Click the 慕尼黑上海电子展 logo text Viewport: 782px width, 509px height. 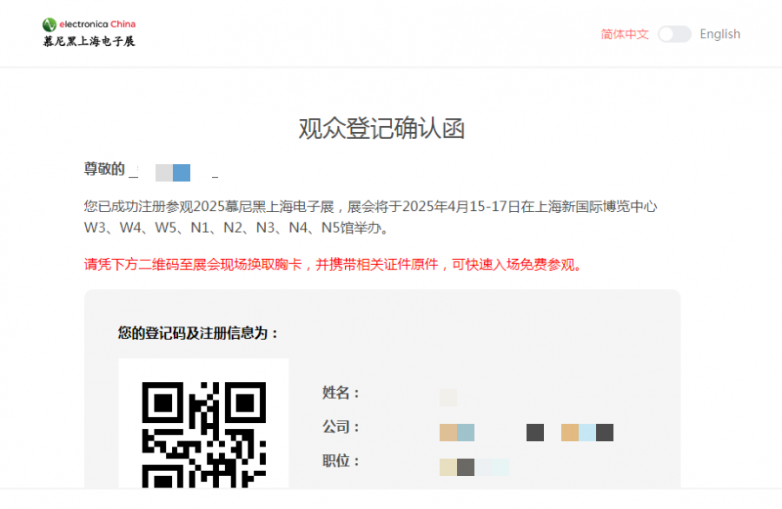pos(88,42)
